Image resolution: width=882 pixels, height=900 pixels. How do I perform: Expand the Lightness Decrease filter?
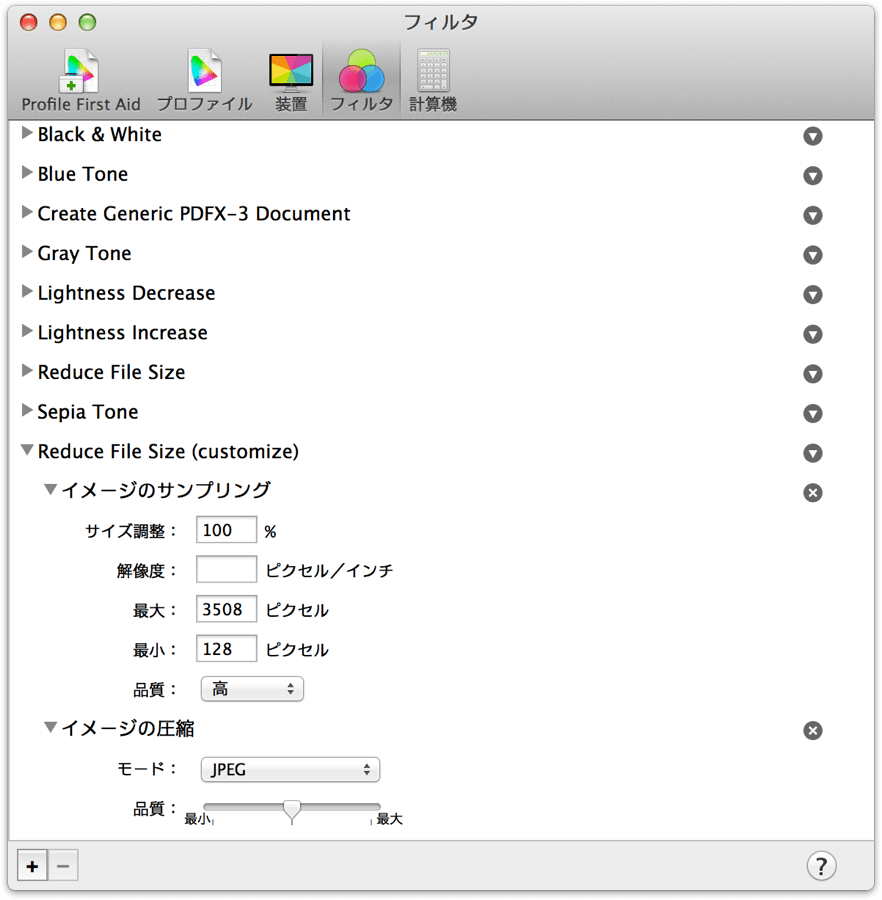(x=26, y=292)
